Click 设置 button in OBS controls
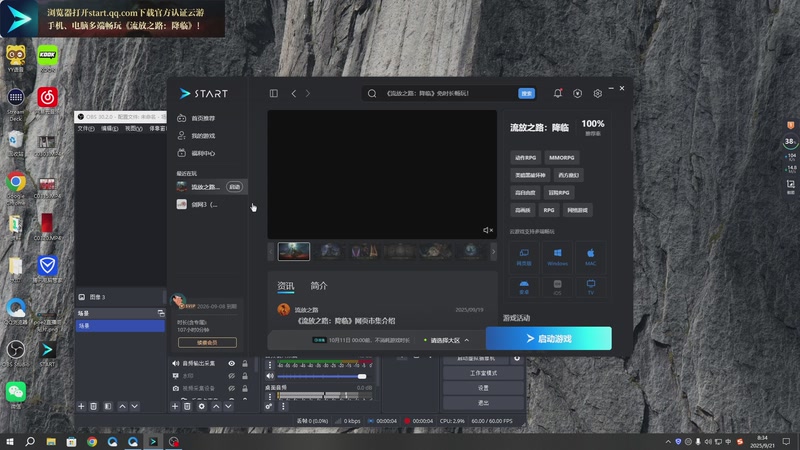The width and height of the screenshot is (800, 450). pyautogui.click(x=483, y=388)
